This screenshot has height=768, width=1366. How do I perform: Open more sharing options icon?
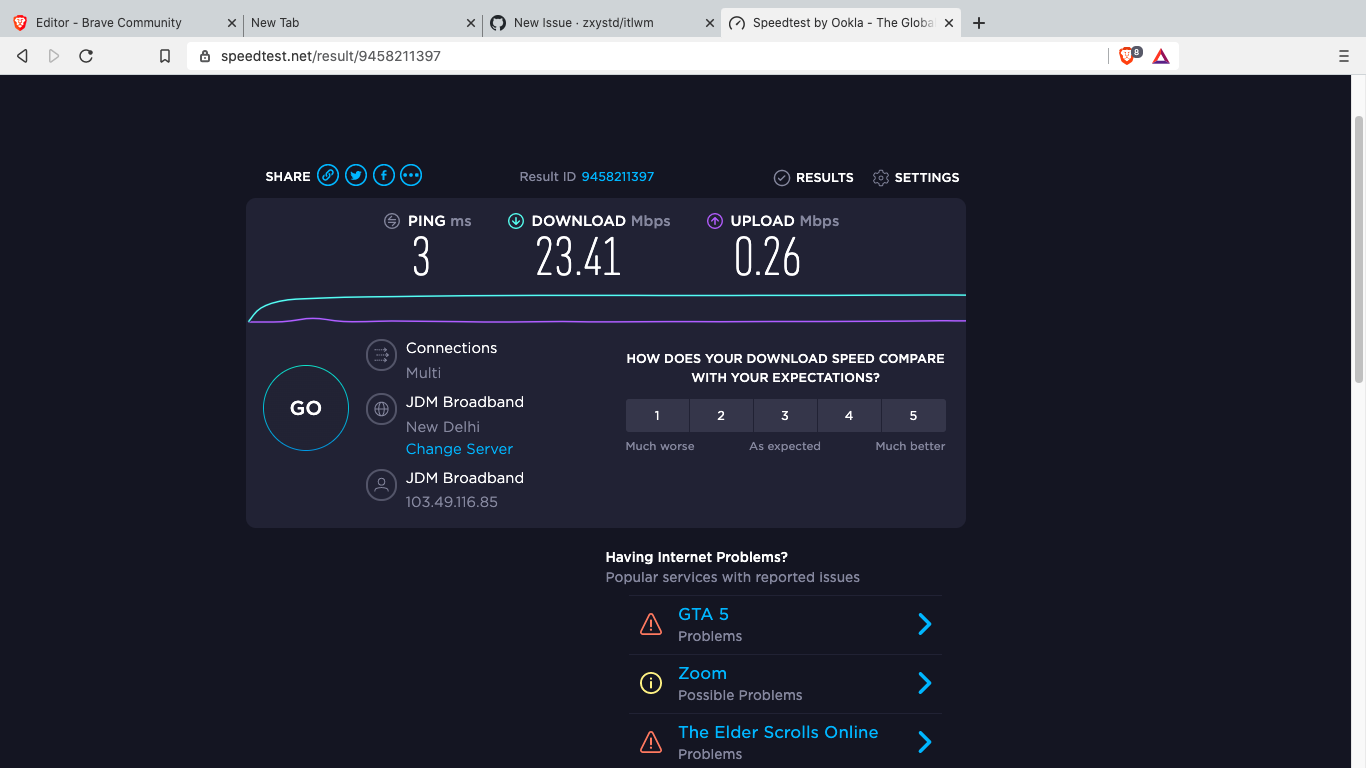[411, 175]
